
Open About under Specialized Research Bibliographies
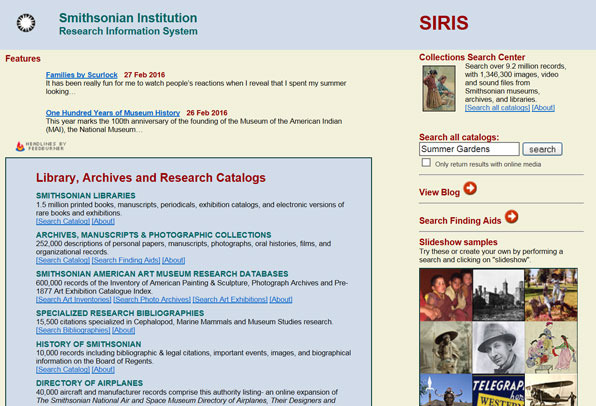click(124, 330)
